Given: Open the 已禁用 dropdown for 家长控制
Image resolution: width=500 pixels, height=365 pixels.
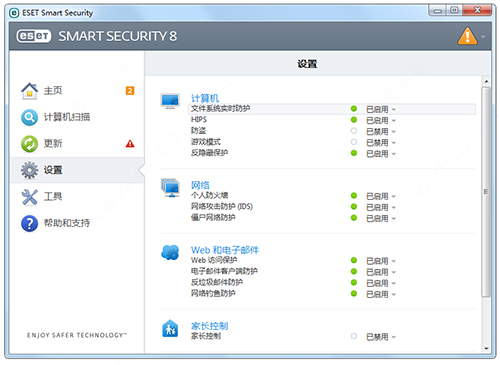Looking at the screenshot, I should 381,337.
